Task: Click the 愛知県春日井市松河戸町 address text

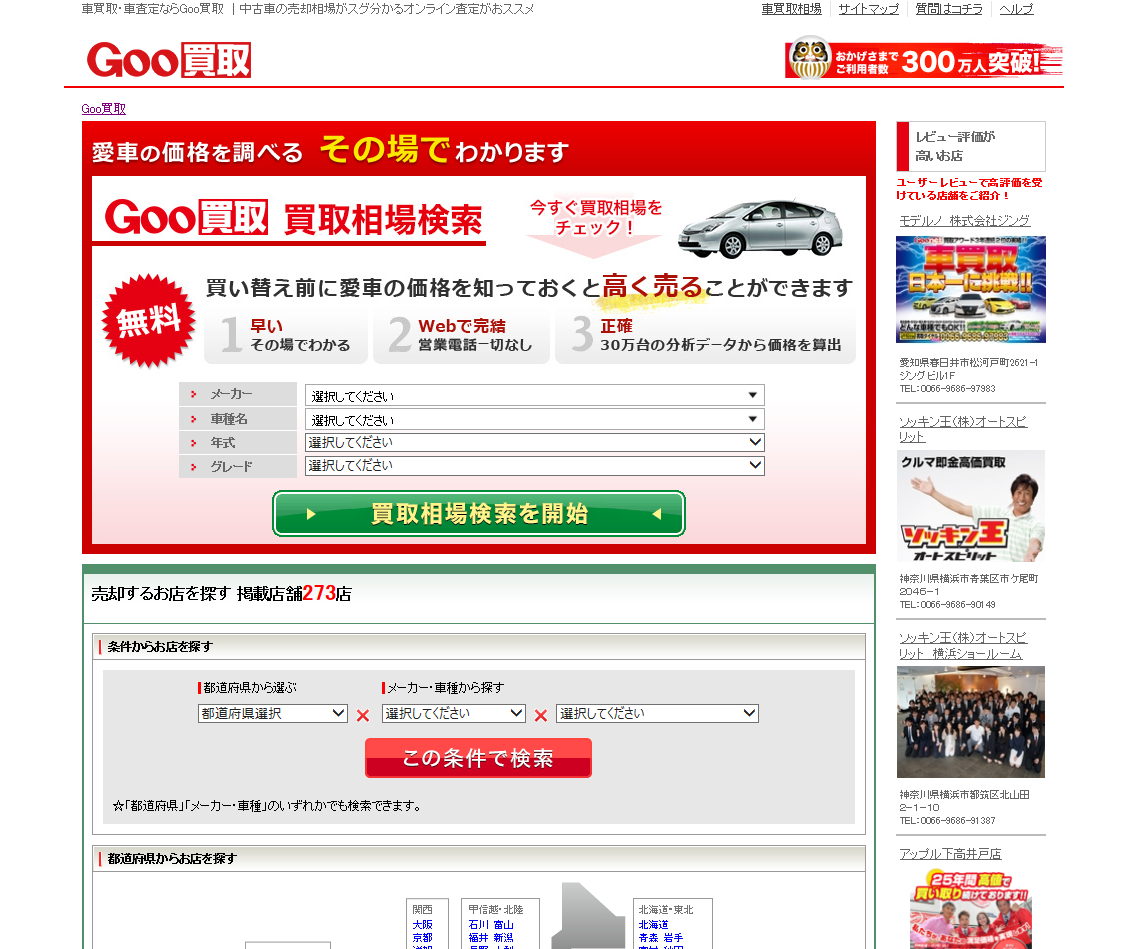Action: [969, 369]
